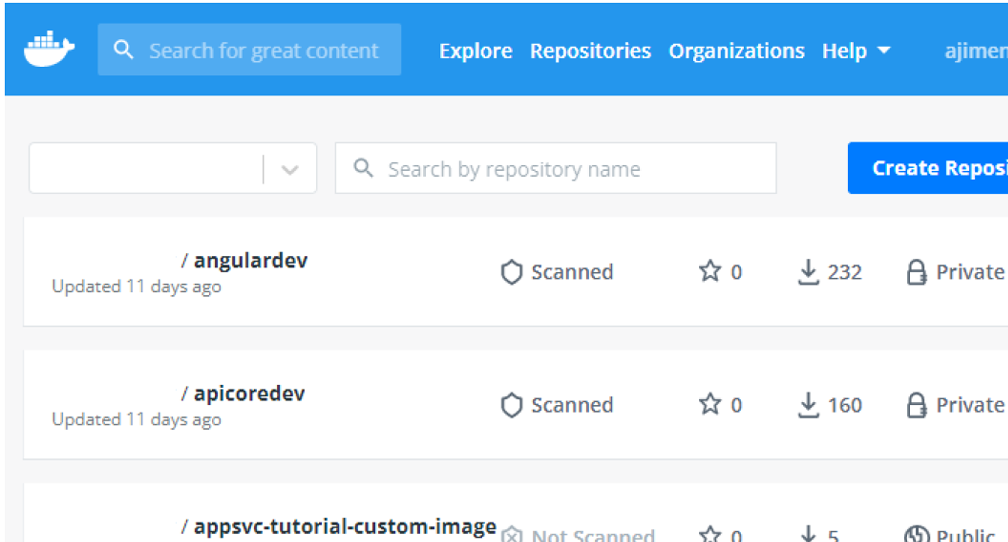
Task: Go to the Explore page
Action: (x=475, y=51)
